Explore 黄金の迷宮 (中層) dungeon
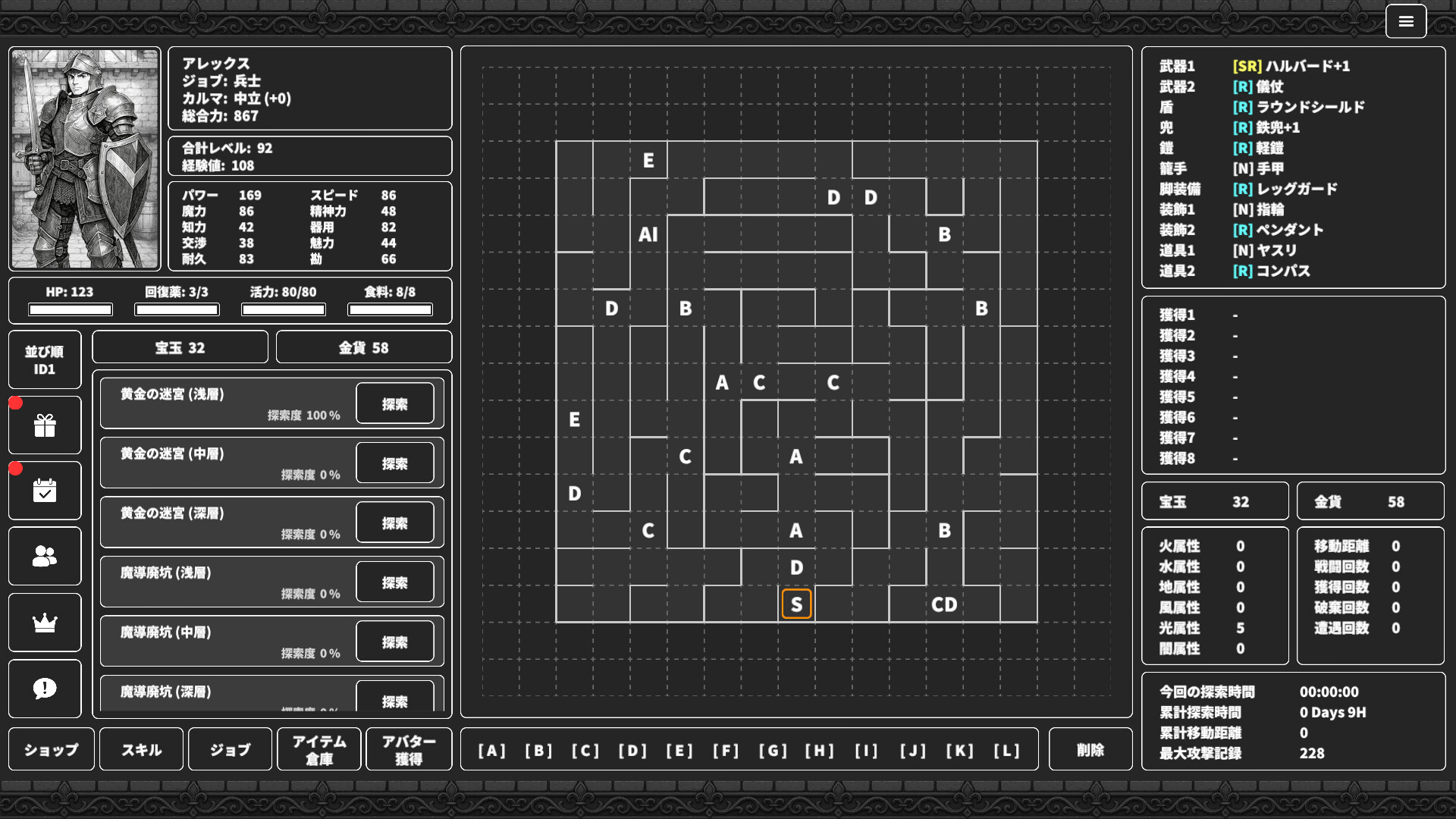The width and height of the screenshot is (1456, 819). tap(395, 463)
